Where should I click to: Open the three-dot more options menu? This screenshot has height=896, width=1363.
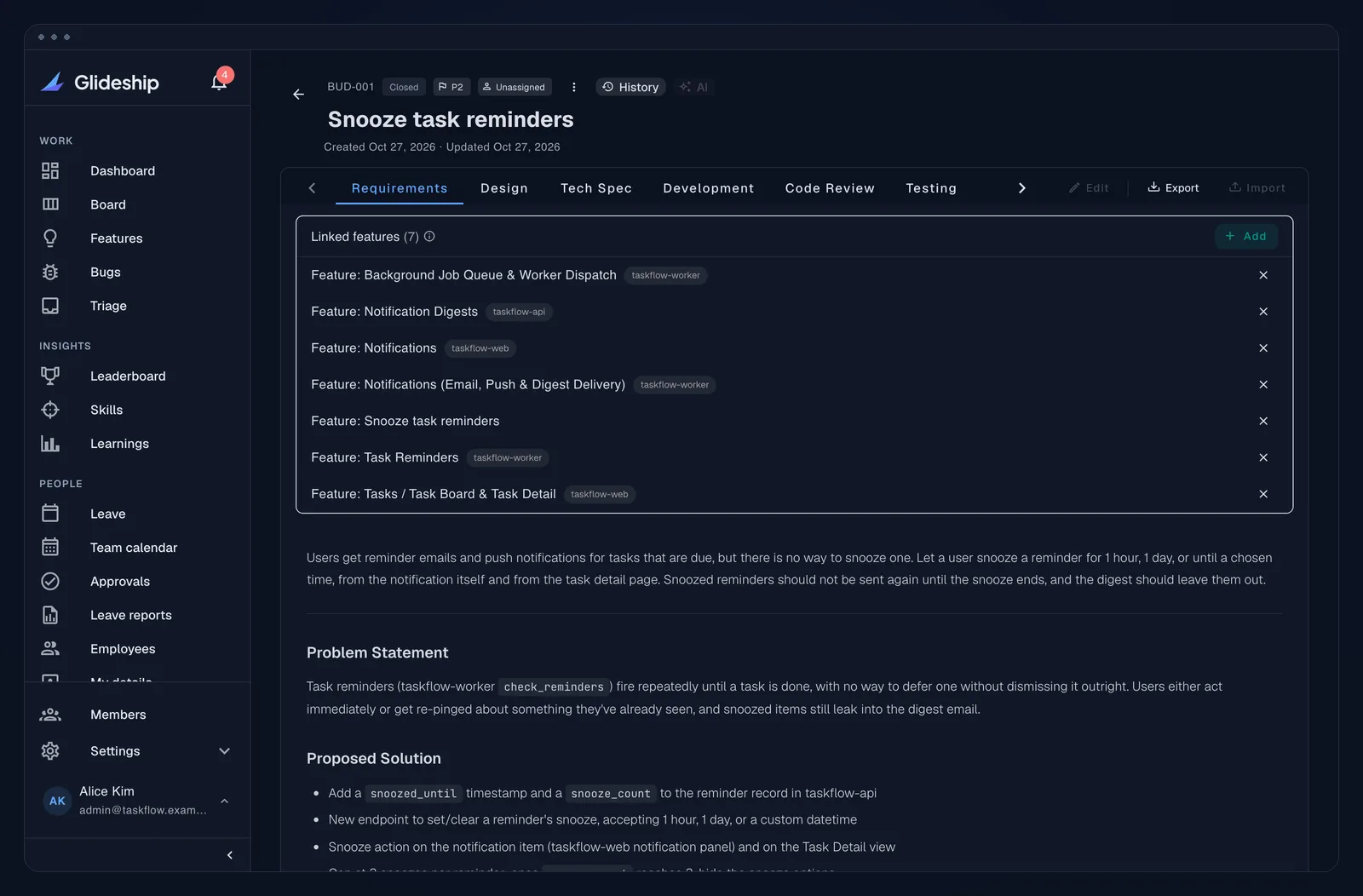[574, 87]
